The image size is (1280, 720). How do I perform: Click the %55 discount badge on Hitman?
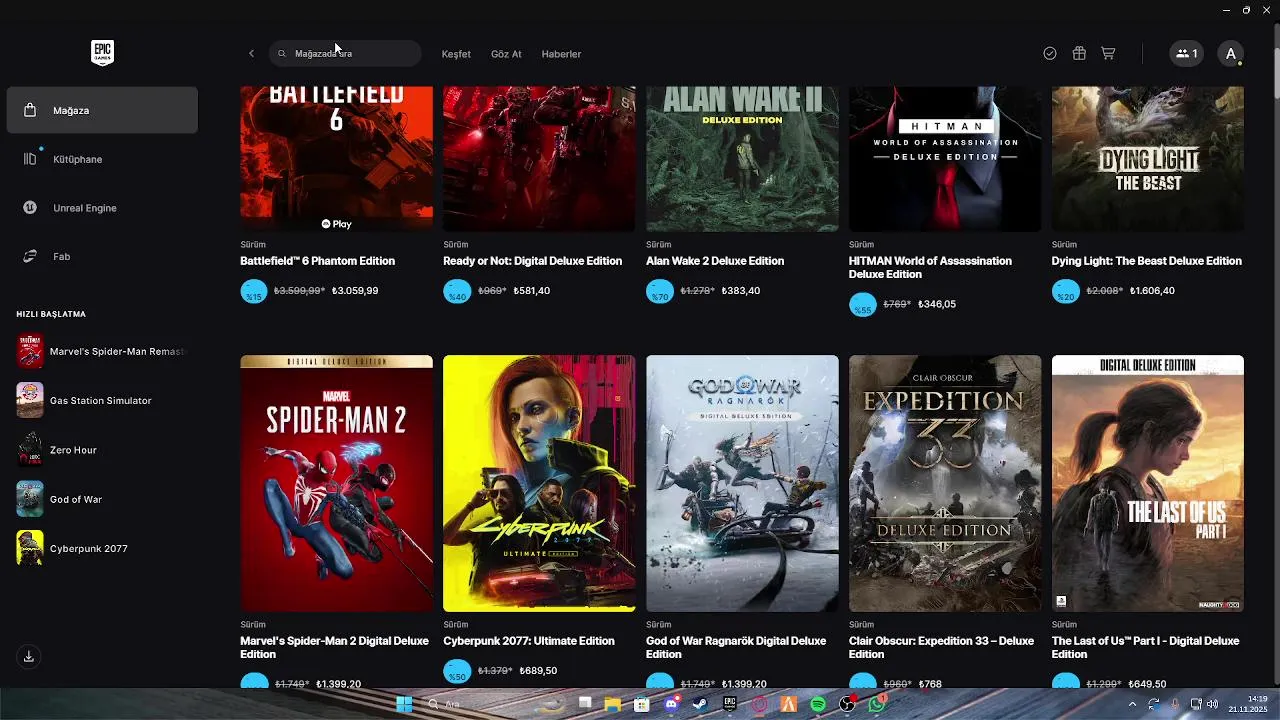click(x=863, y=305)
